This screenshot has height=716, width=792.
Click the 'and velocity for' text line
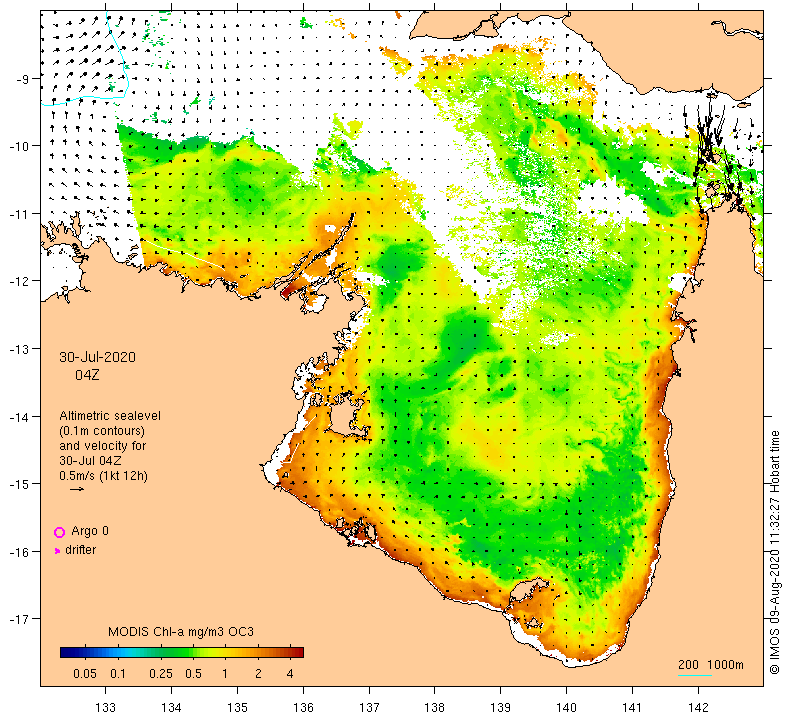(x=103, y=446)
